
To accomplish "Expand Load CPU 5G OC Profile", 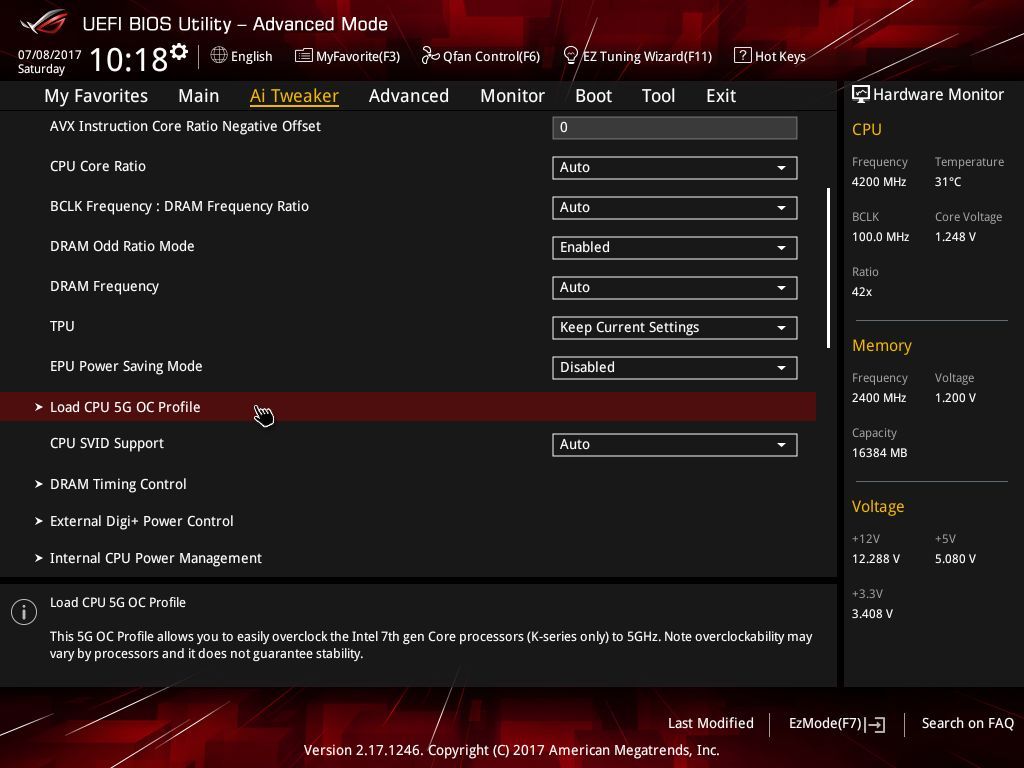I will tap(408, 407).
